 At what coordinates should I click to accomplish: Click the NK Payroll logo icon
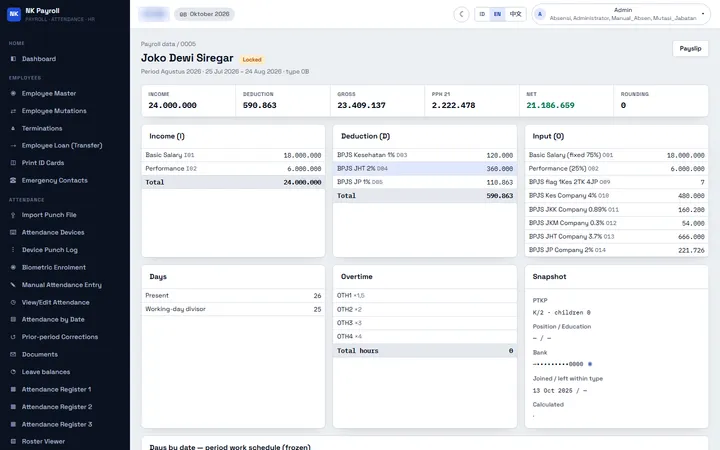coord(14,14)
